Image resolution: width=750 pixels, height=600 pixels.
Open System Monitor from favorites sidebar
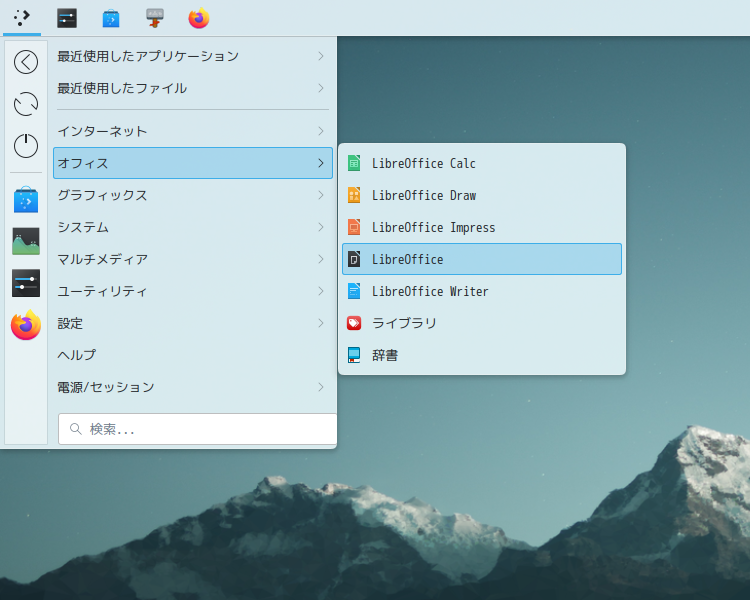tap(26, 241)
